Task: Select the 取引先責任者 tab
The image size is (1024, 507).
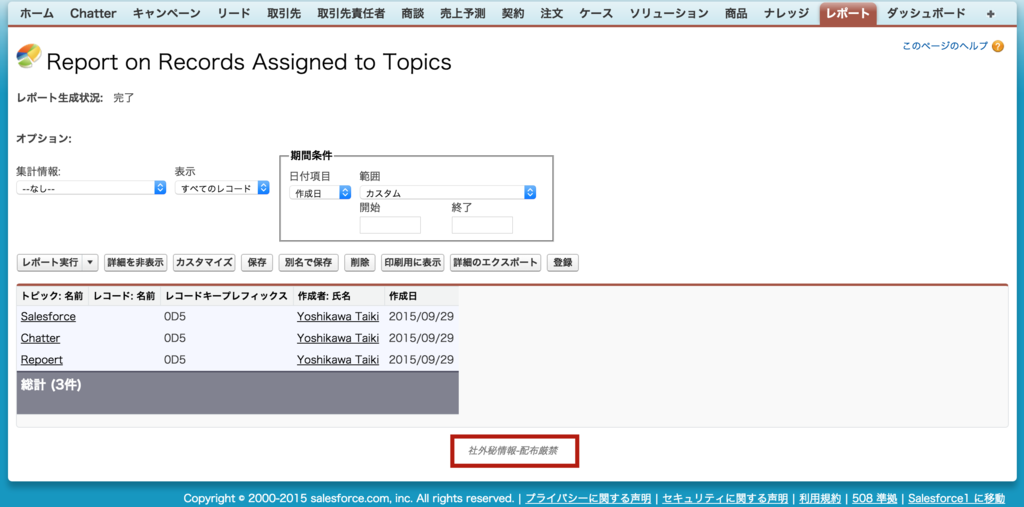Action: (x=351, y=14)
